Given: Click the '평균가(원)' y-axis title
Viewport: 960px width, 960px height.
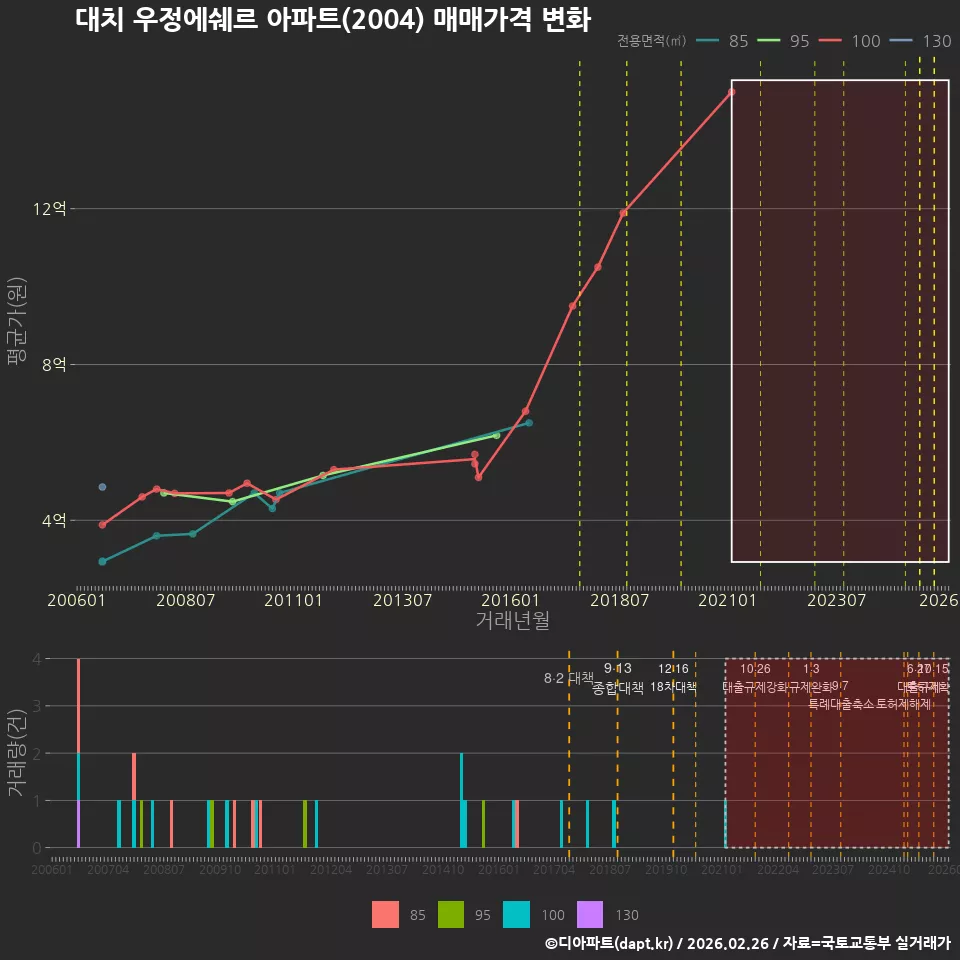Looking at the screenshot, I should pos(17,321).
